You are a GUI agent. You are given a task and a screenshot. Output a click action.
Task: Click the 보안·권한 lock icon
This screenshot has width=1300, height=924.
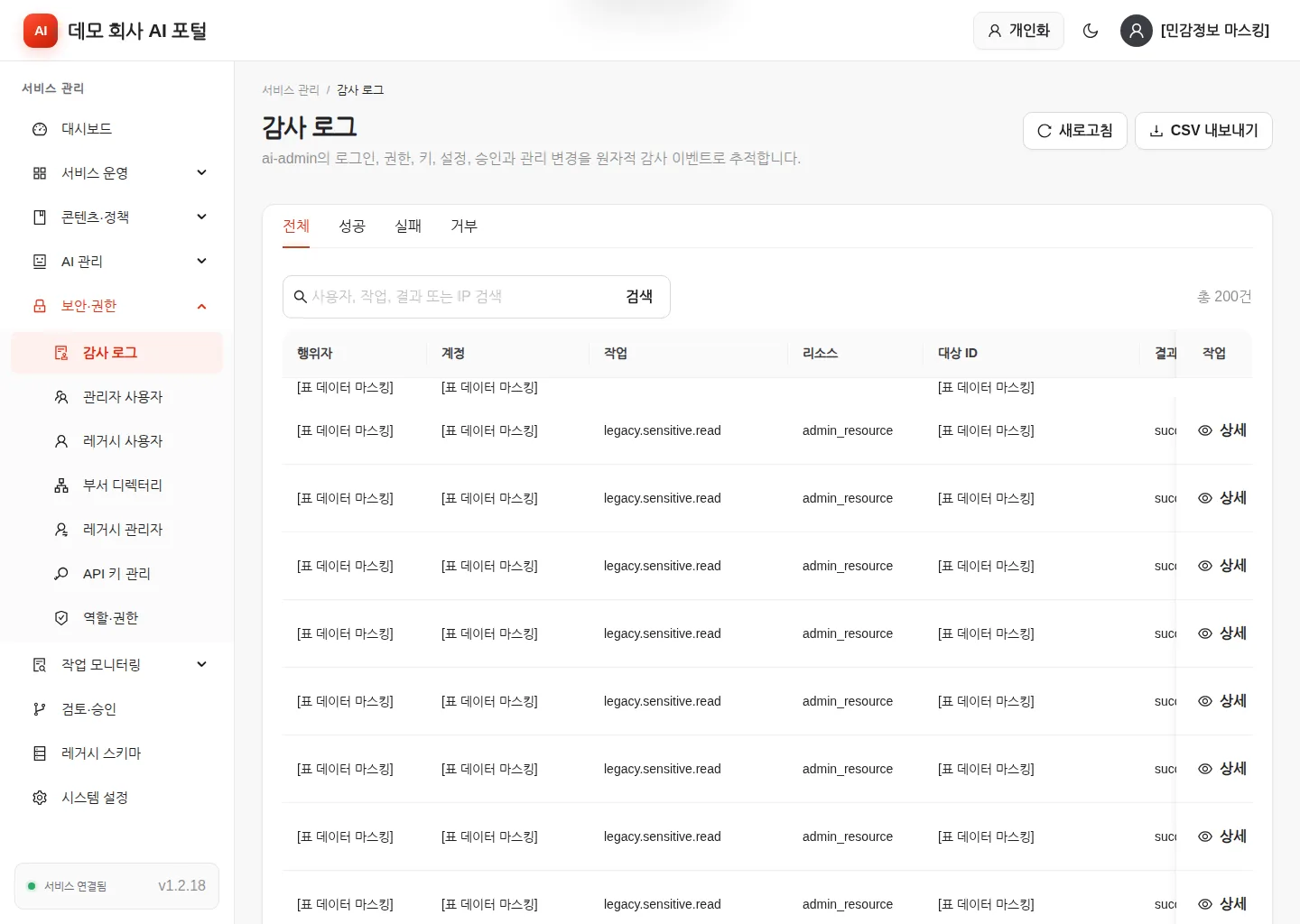(x=40, y=306)
